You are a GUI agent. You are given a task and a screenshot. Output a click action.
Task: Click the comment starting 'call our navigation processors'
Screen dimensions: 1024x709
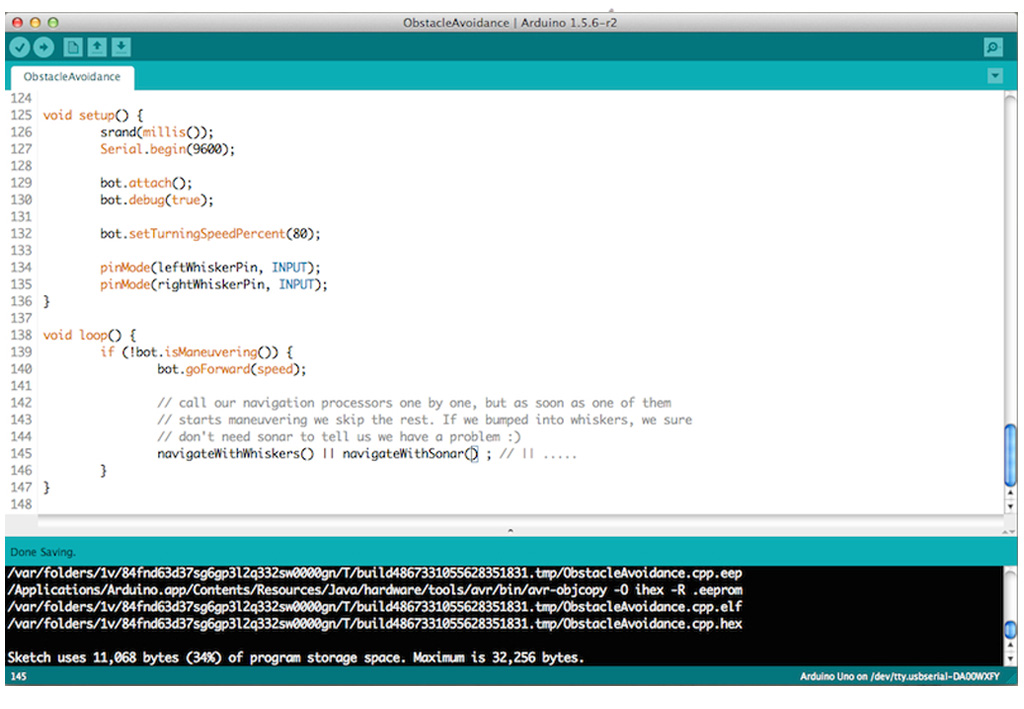(414, 403)
